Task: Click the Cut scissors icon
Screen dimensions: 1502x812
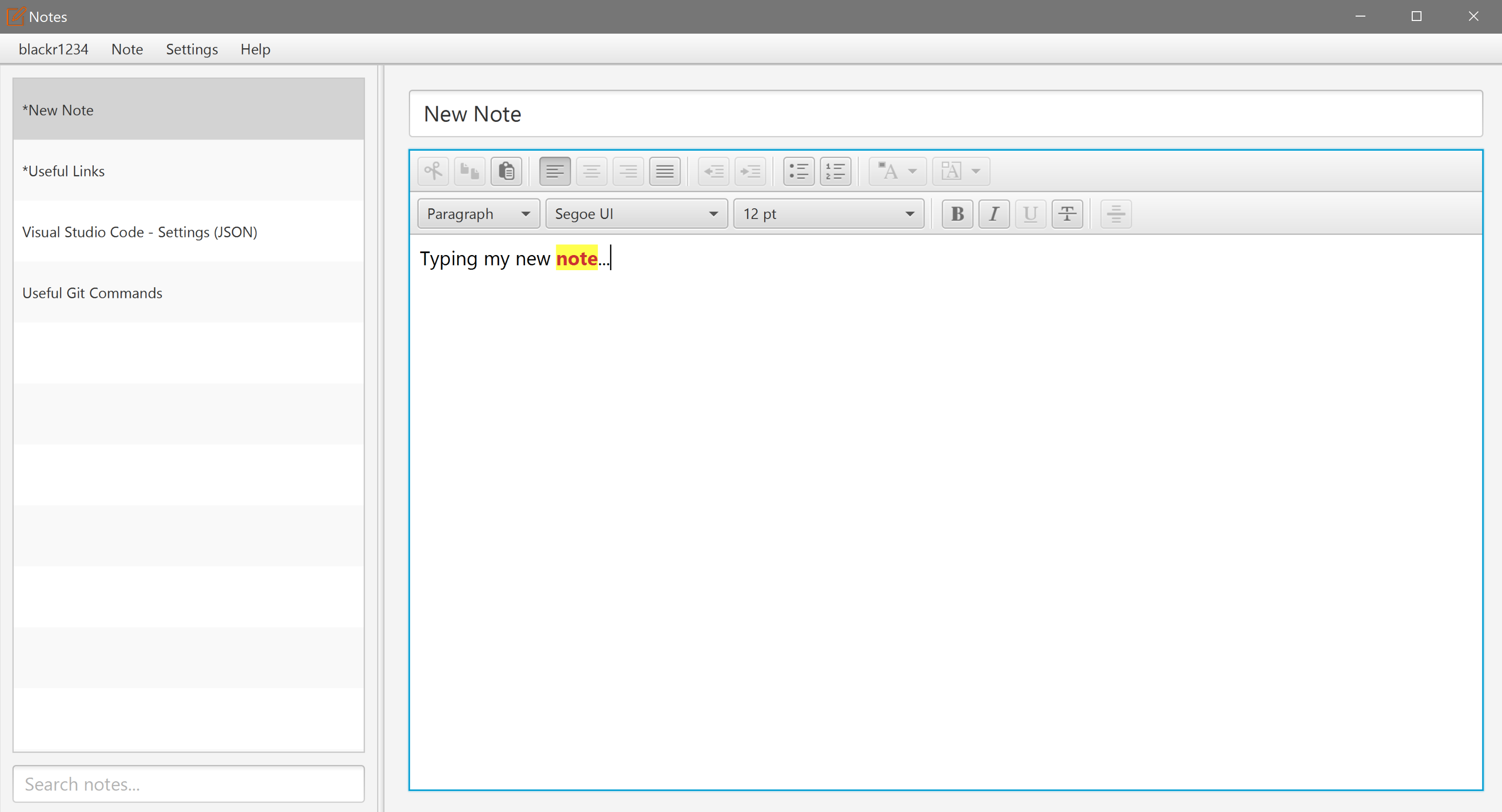Action: (433, 171)
